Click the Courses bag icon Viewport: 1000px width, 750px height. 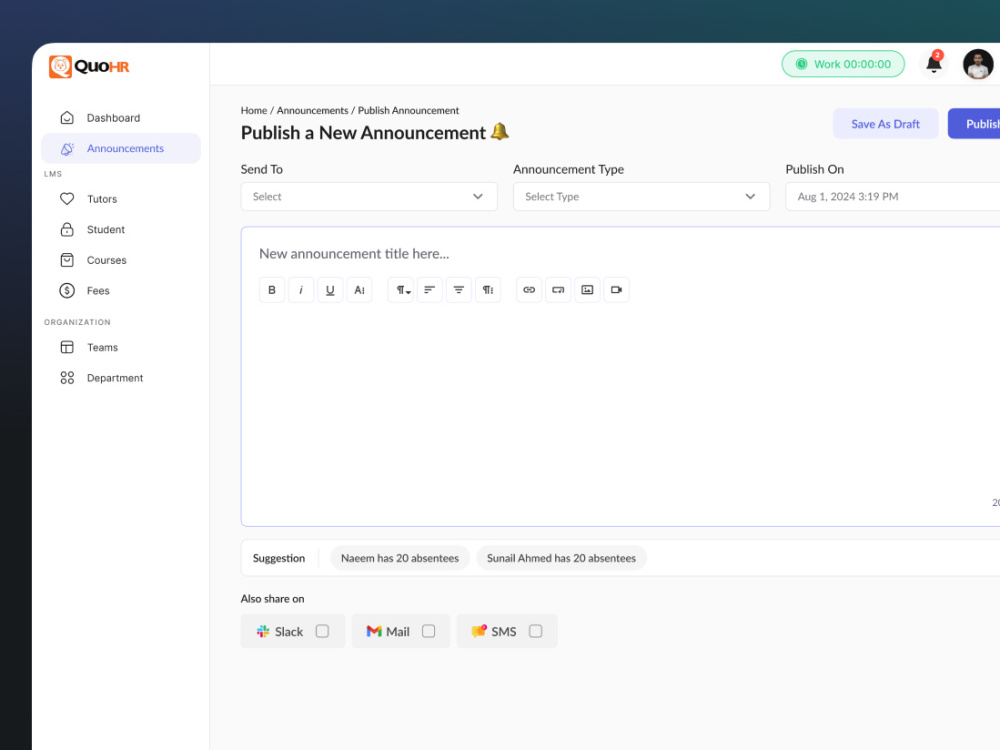pyautogui.click(x=67, y=260)
